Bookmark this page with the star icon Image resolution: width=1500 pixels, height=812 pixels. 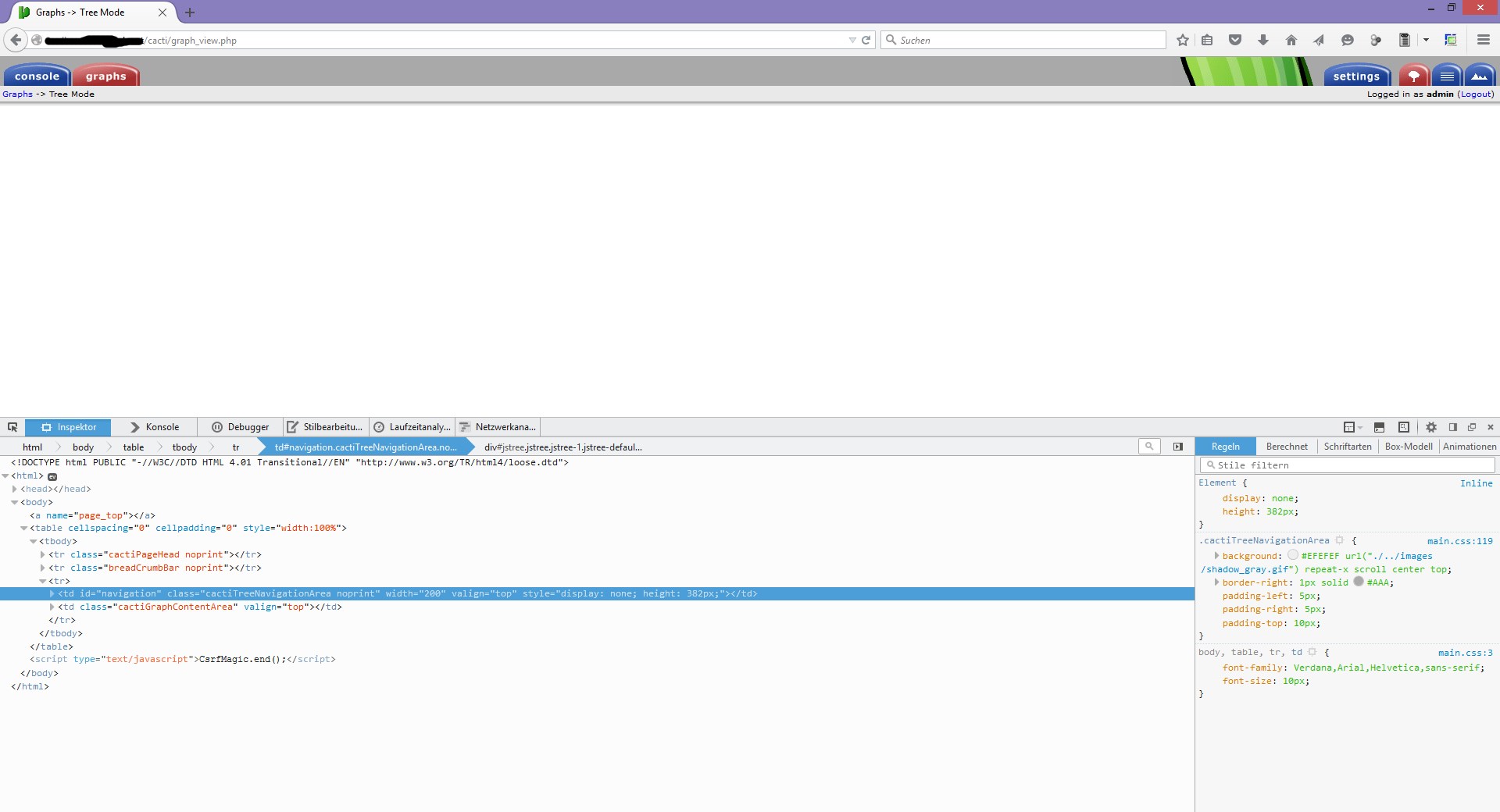(x=1183, y=40)
